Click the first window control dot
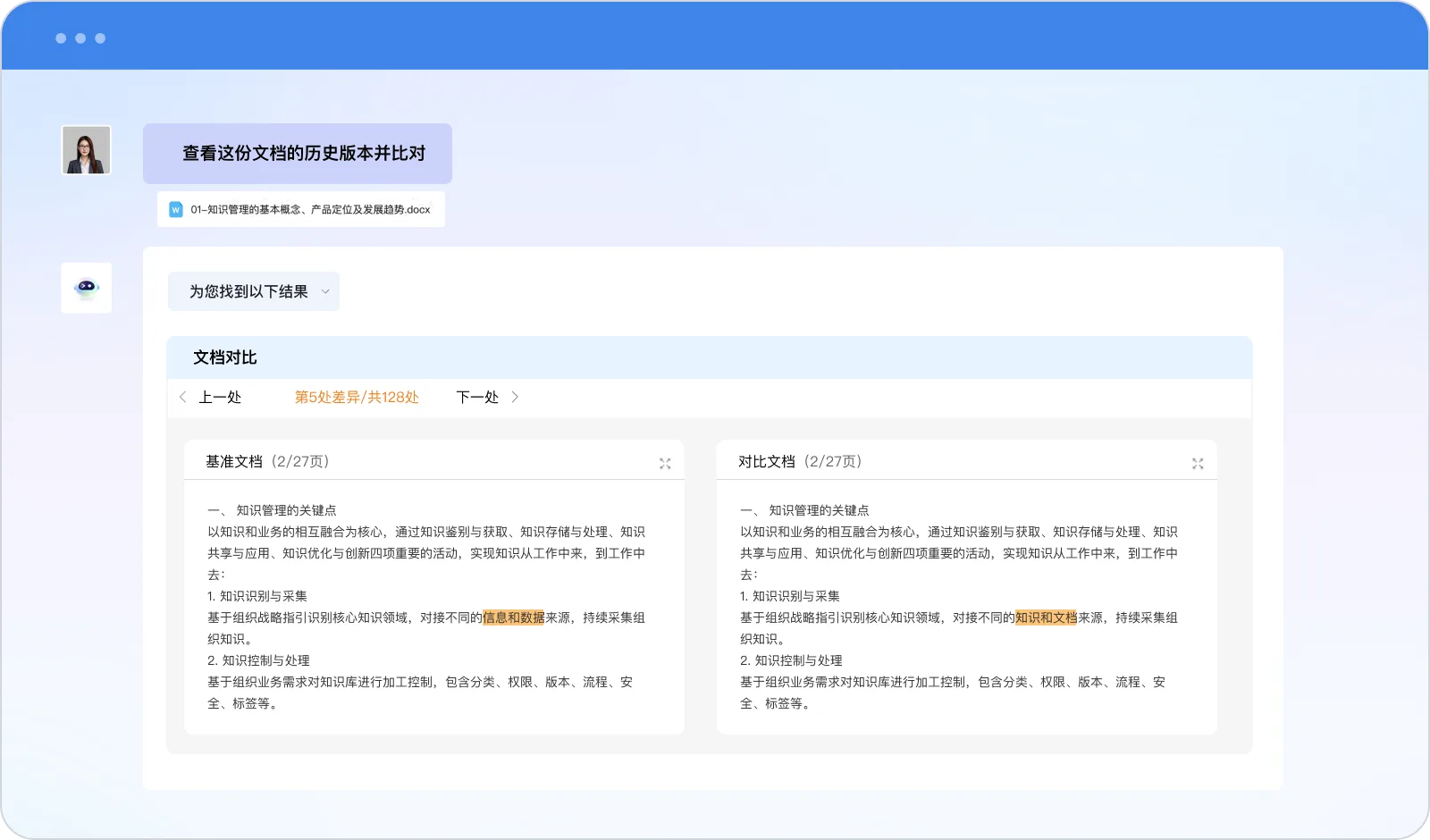The width and height of the screenshot is (1430, 840). pyautogui.click(x=61, y=38)
